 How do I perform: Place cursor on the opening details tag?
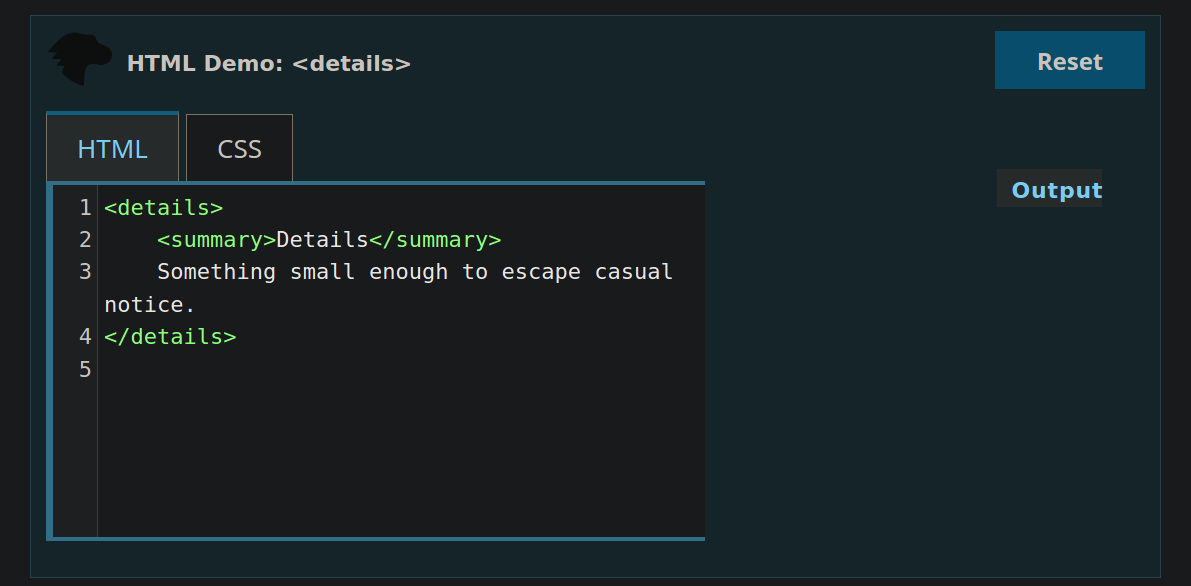(164, 207)
